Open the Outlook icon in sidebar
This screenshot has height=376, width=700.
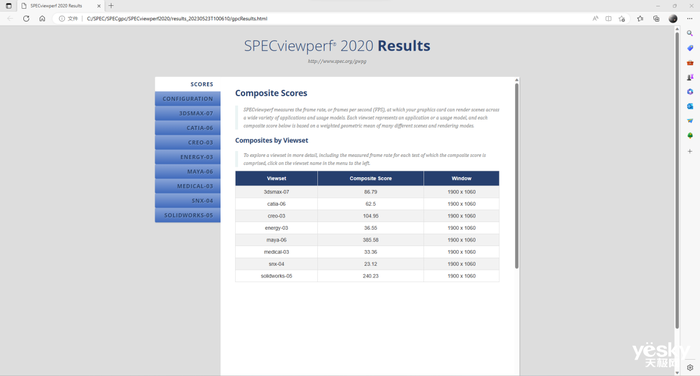click(x=690, y=106)
